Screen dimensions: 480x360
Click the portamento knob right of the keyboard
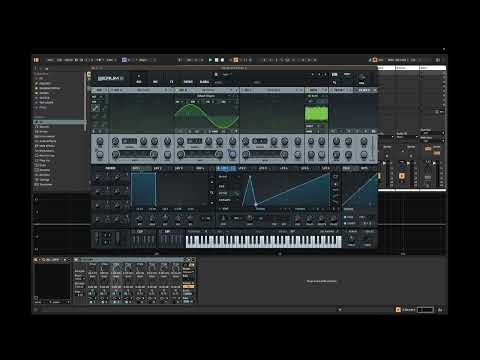coord(351,239)
